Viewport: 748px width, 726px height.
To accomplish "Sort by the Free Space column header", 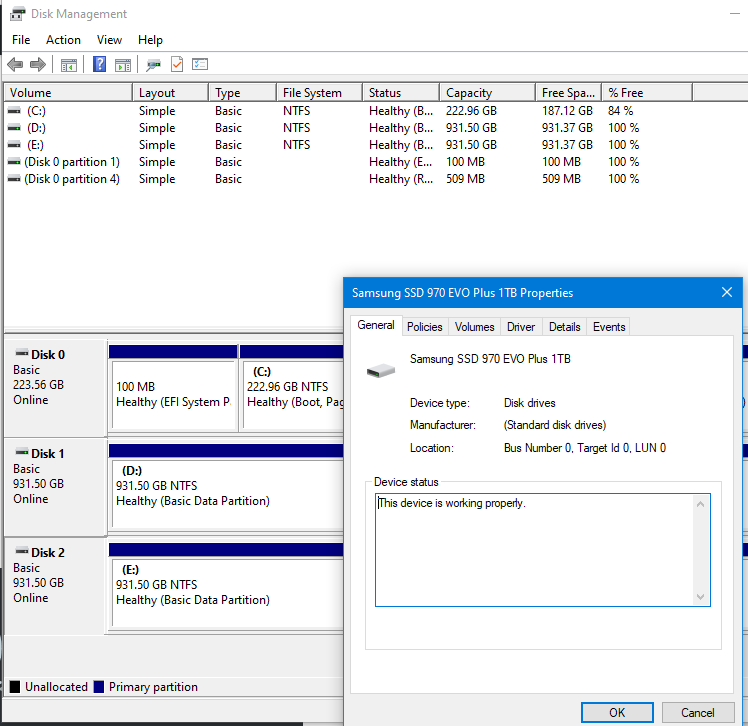I will (568, 93).
